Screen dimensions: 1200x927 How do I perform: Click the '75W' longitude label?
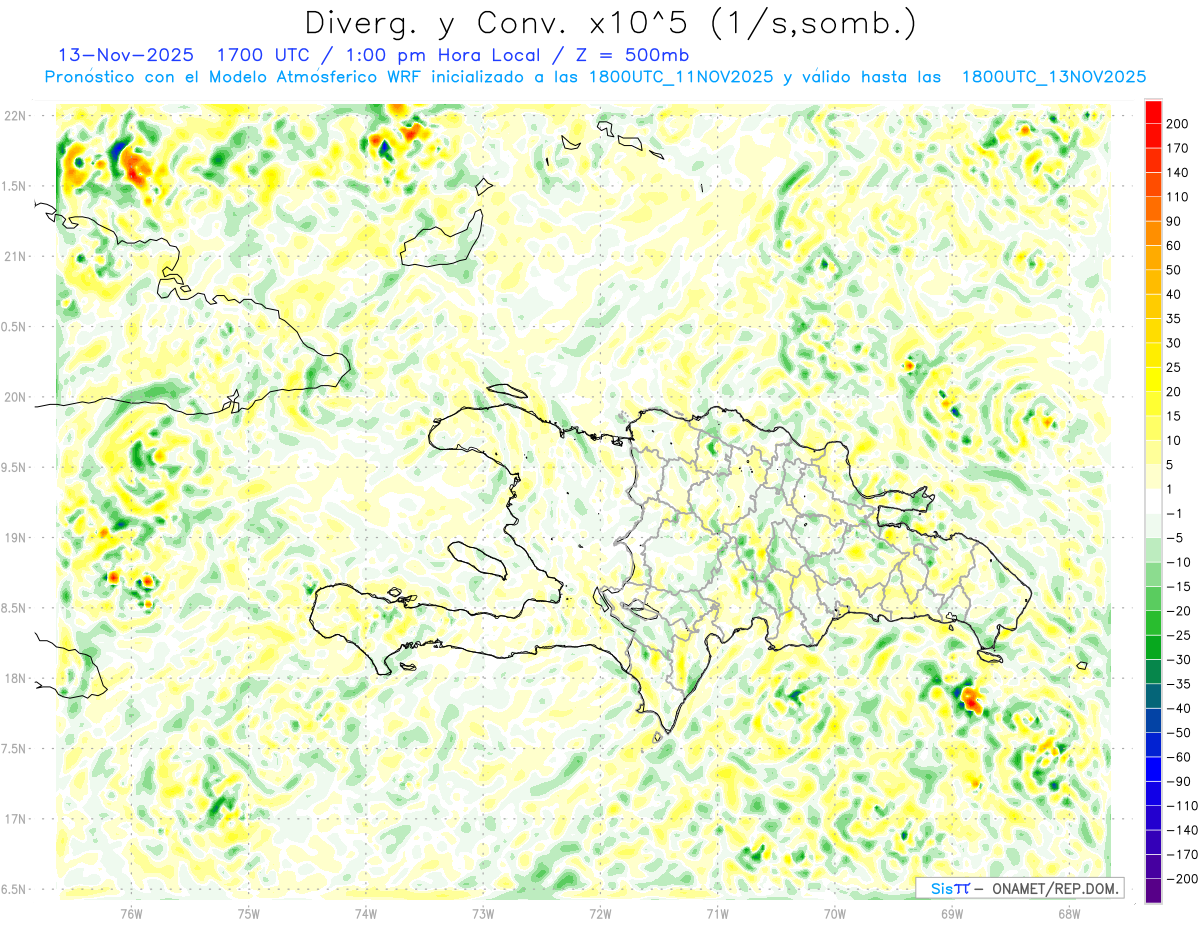click(x=249, y=914)
